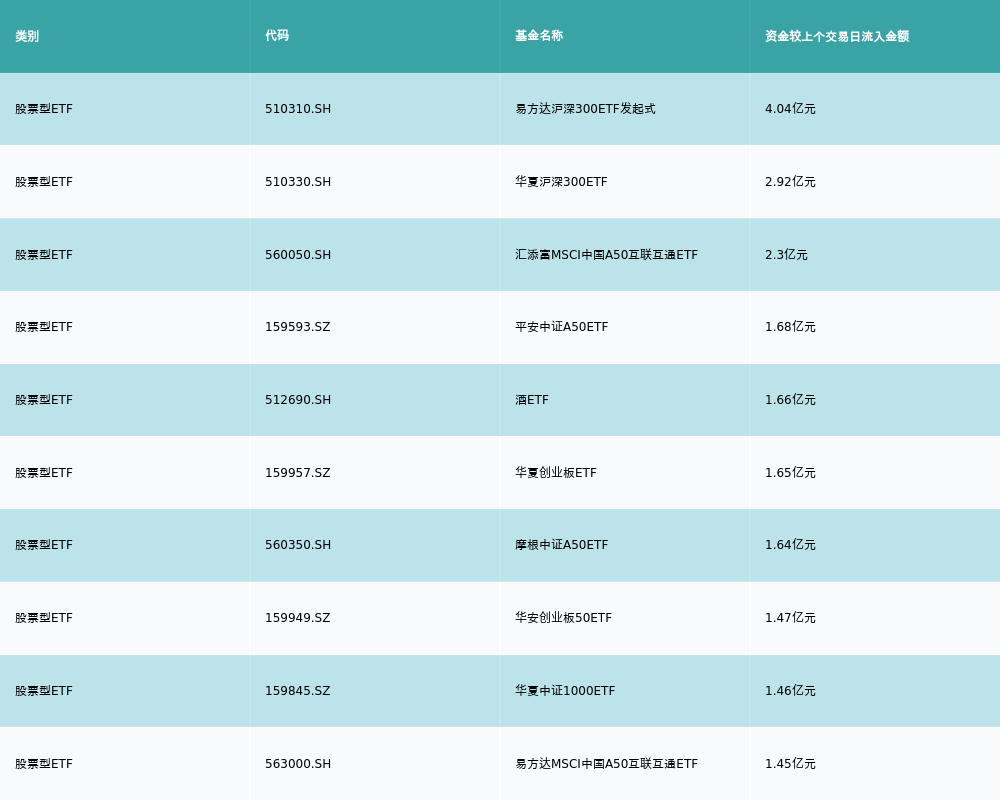Click fund name 易方达沪深300ETF发起式
This screenshot has width=1000, height=800.
[585, 109]
